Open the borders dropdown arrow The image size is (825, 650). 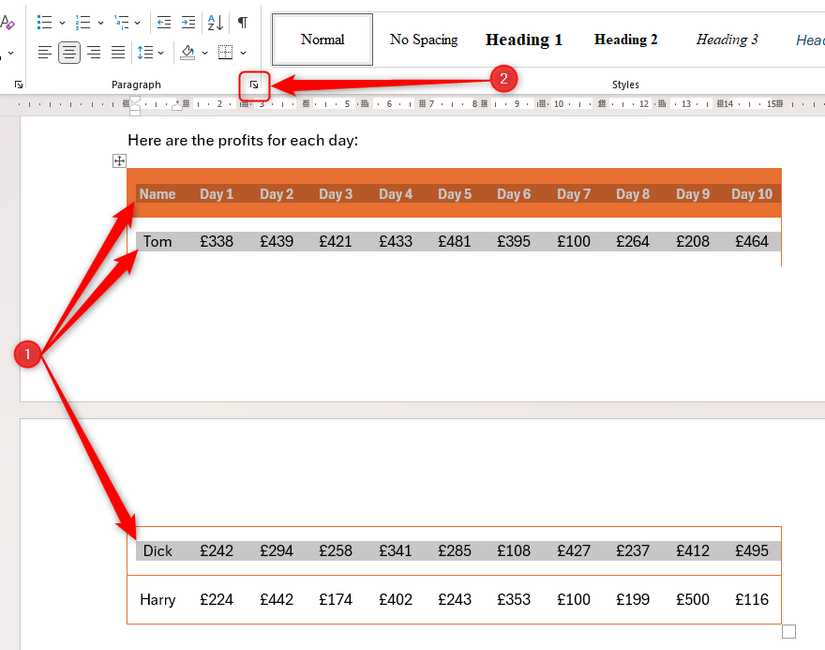[243, 52]
